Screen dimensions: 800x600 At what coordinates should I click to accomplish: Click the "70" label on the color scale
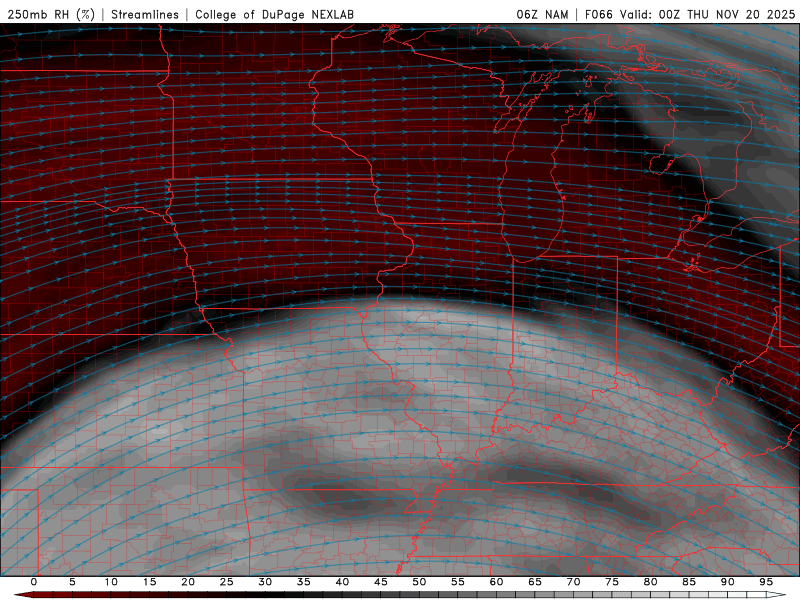coord(573,582)
